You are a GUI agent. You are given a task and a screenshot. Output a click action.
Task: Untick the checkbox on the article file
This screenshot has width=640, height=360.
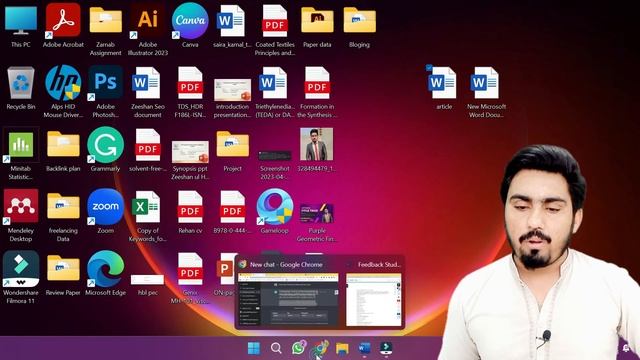[429, 68]
